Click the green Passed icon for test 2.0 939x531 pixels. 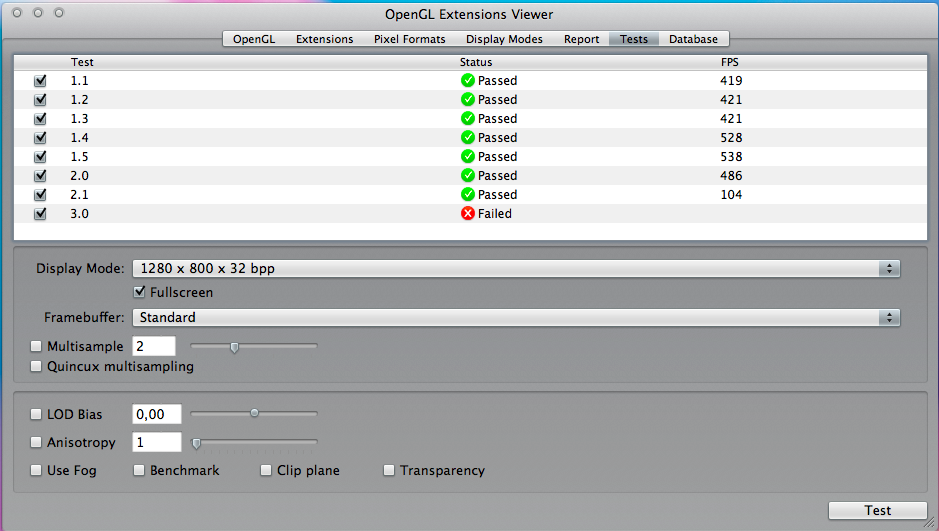pos(468,175)
